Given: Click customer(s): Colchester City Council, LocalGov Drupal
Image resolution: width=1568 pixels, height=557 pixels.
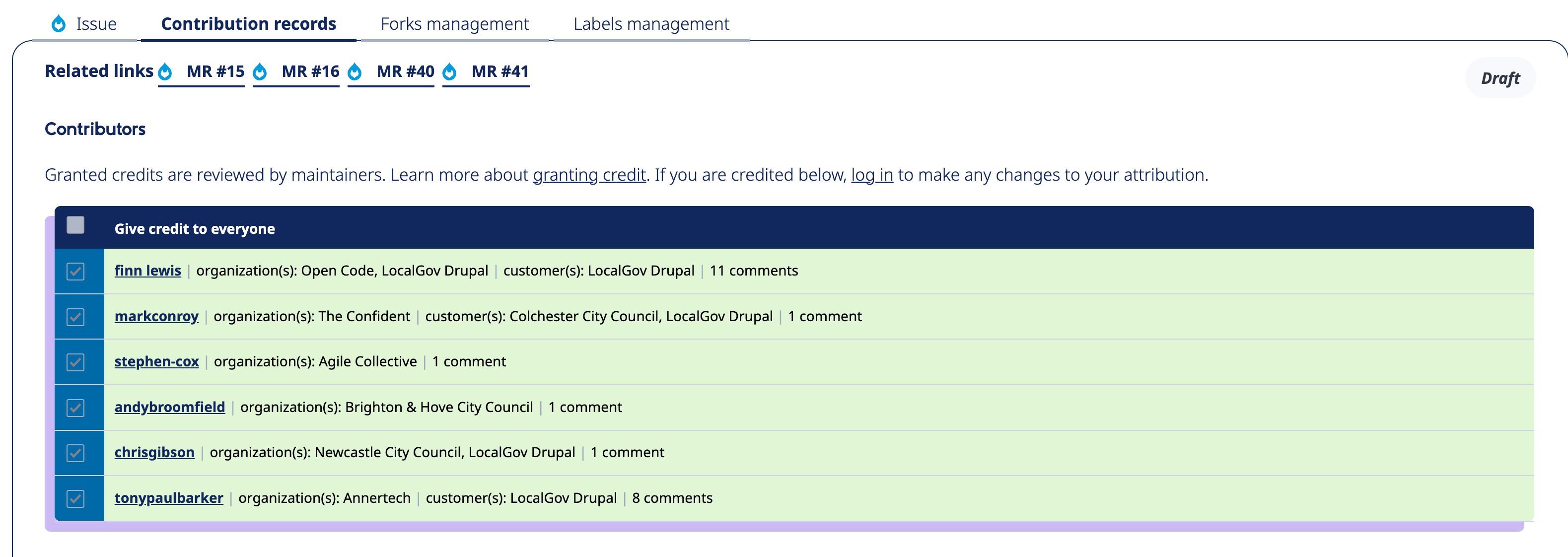Looking at the screenshot, I should [599, 317].
